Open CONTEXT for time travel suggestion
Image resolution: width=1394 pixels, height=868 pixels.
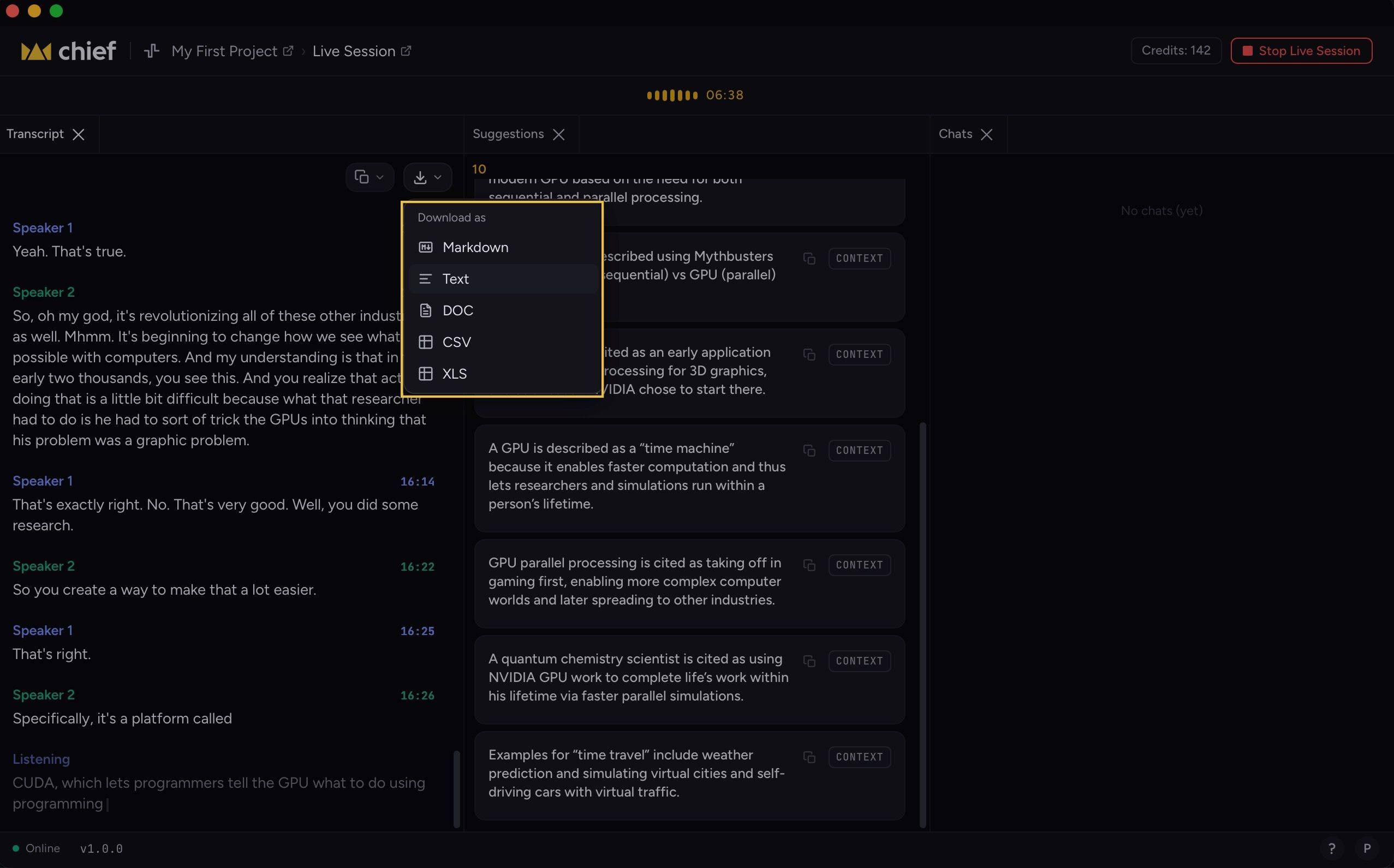(859, 757)
